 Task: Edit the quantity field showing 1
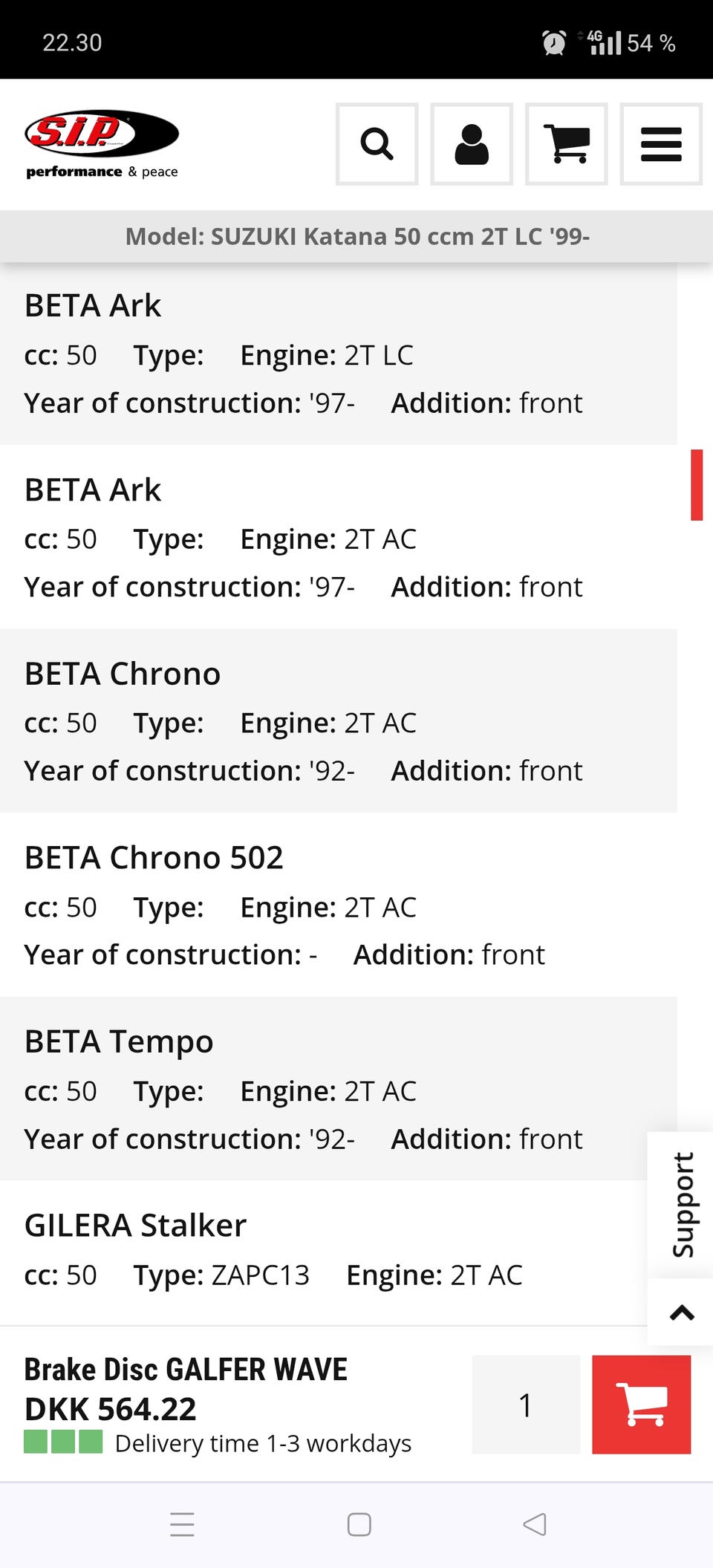coord(526,1404)
